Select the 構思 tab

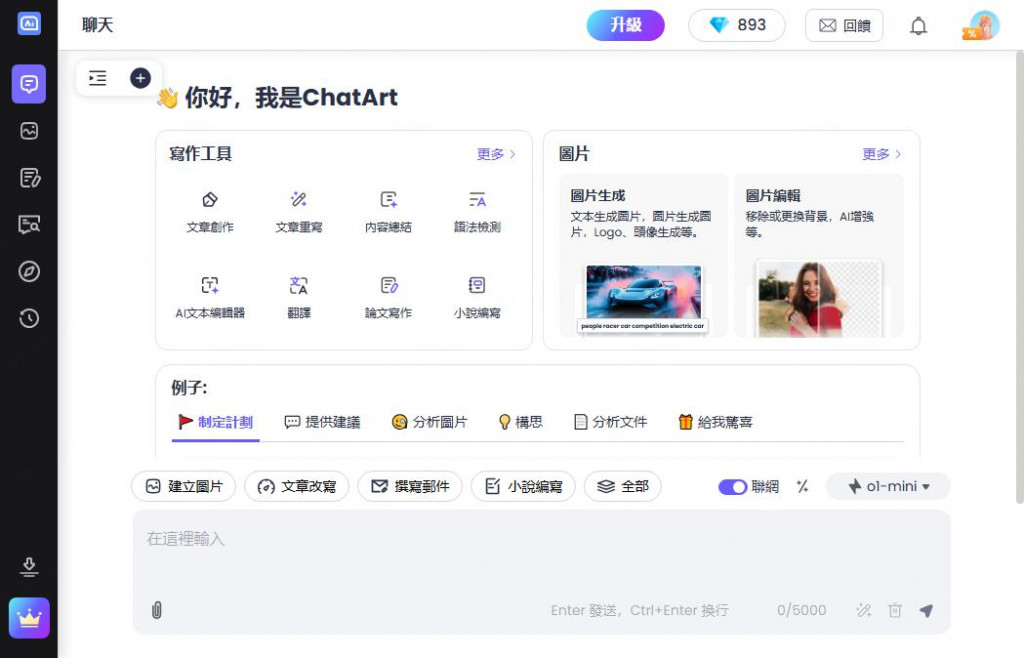coord(520,422)
